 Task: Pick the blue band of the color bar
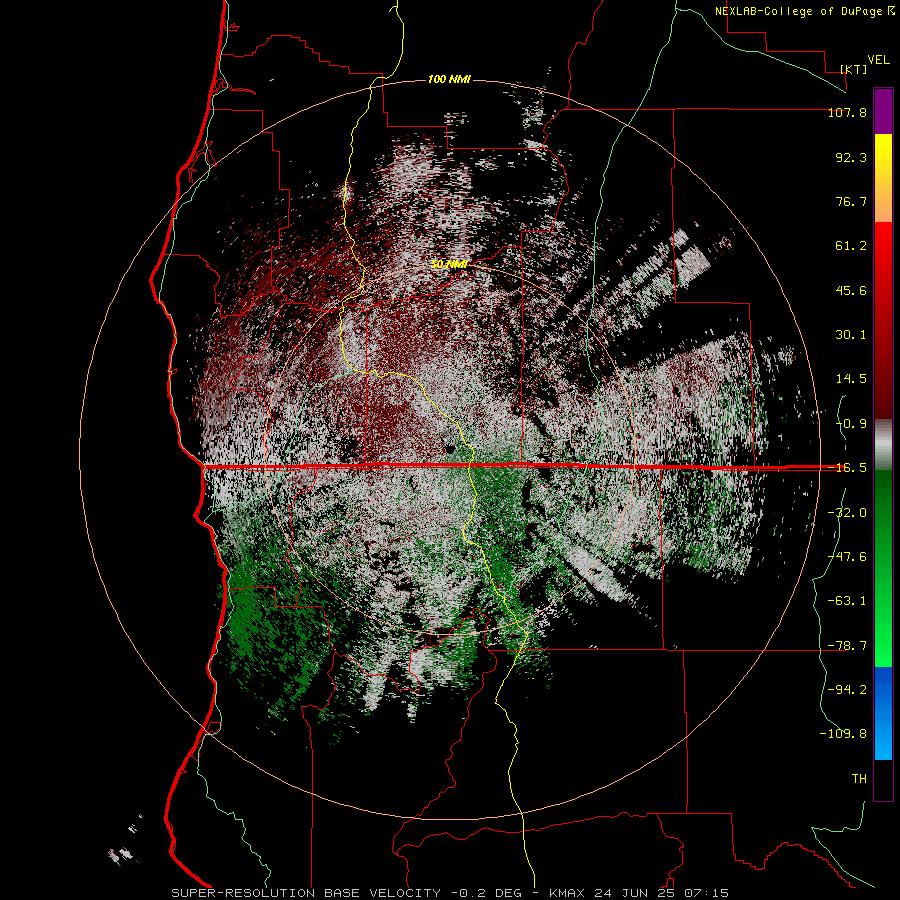(x=883, y=713)
